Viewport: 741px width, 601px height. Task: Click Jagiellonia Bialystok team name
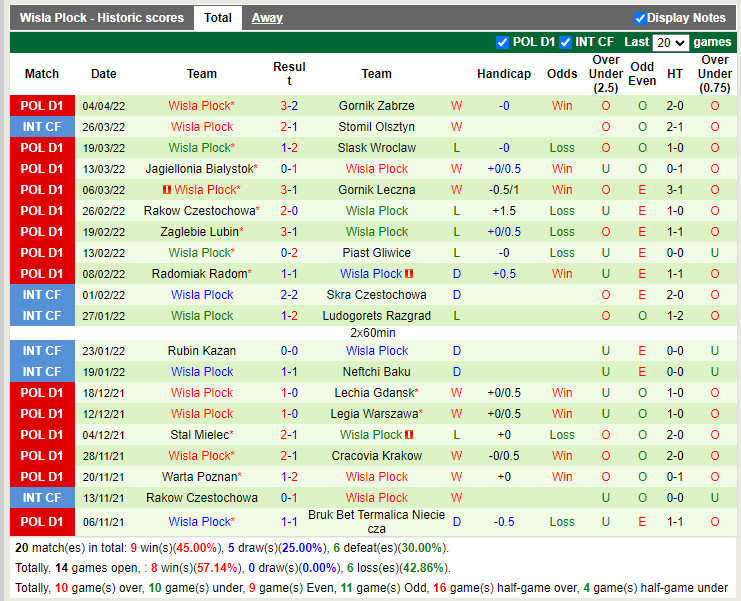[200, 169]
